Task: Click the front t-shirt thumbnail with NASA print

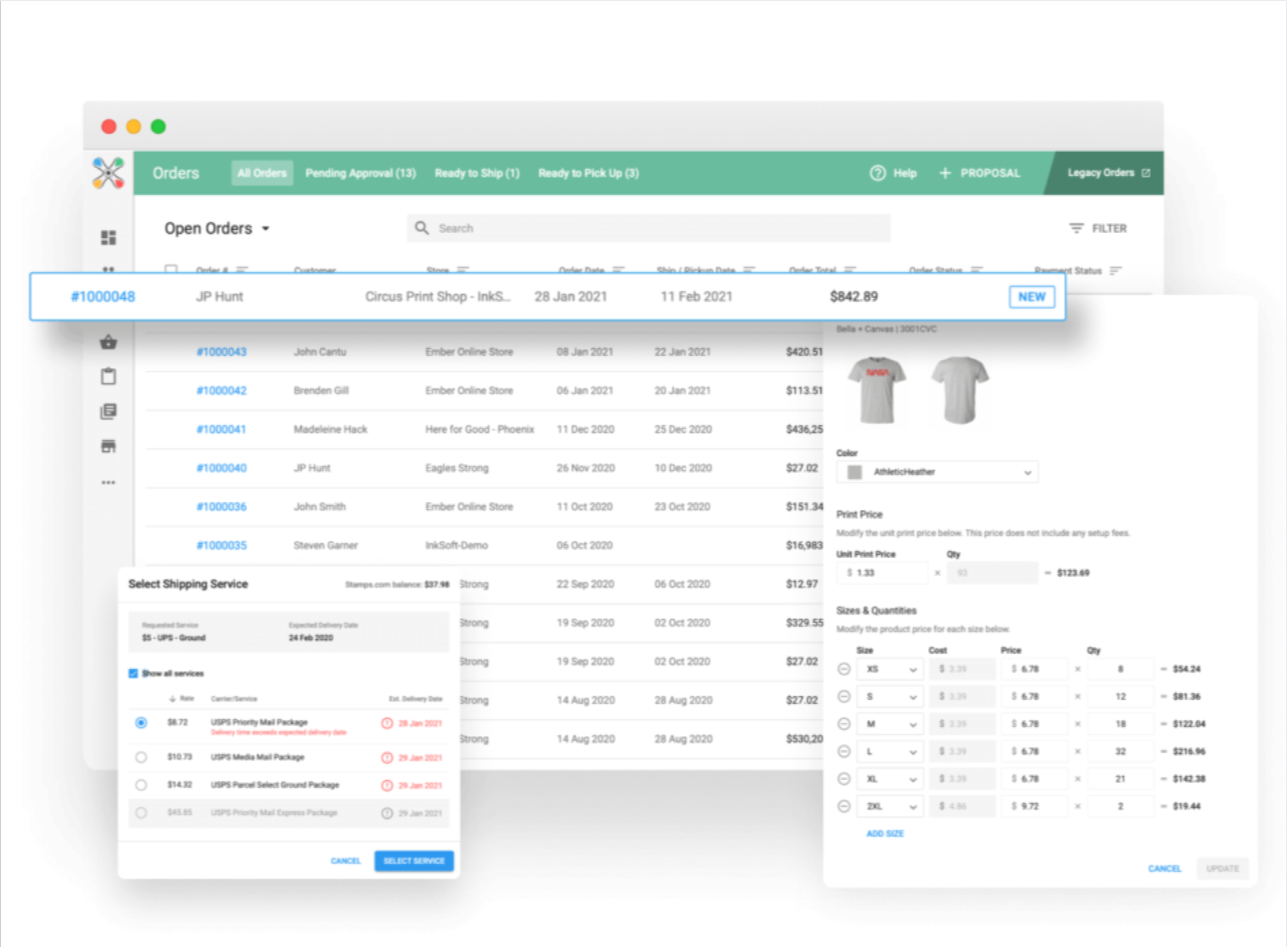Action: click(877, 388)
